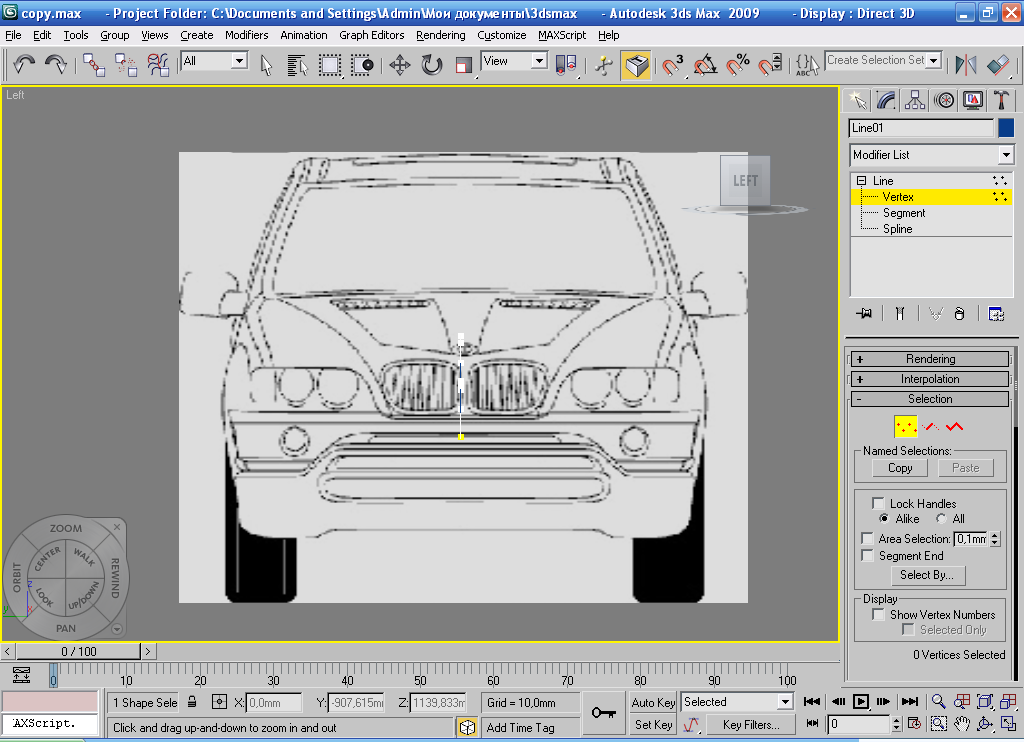Click the time slider showing 0 / 100

tap(78, 651)
